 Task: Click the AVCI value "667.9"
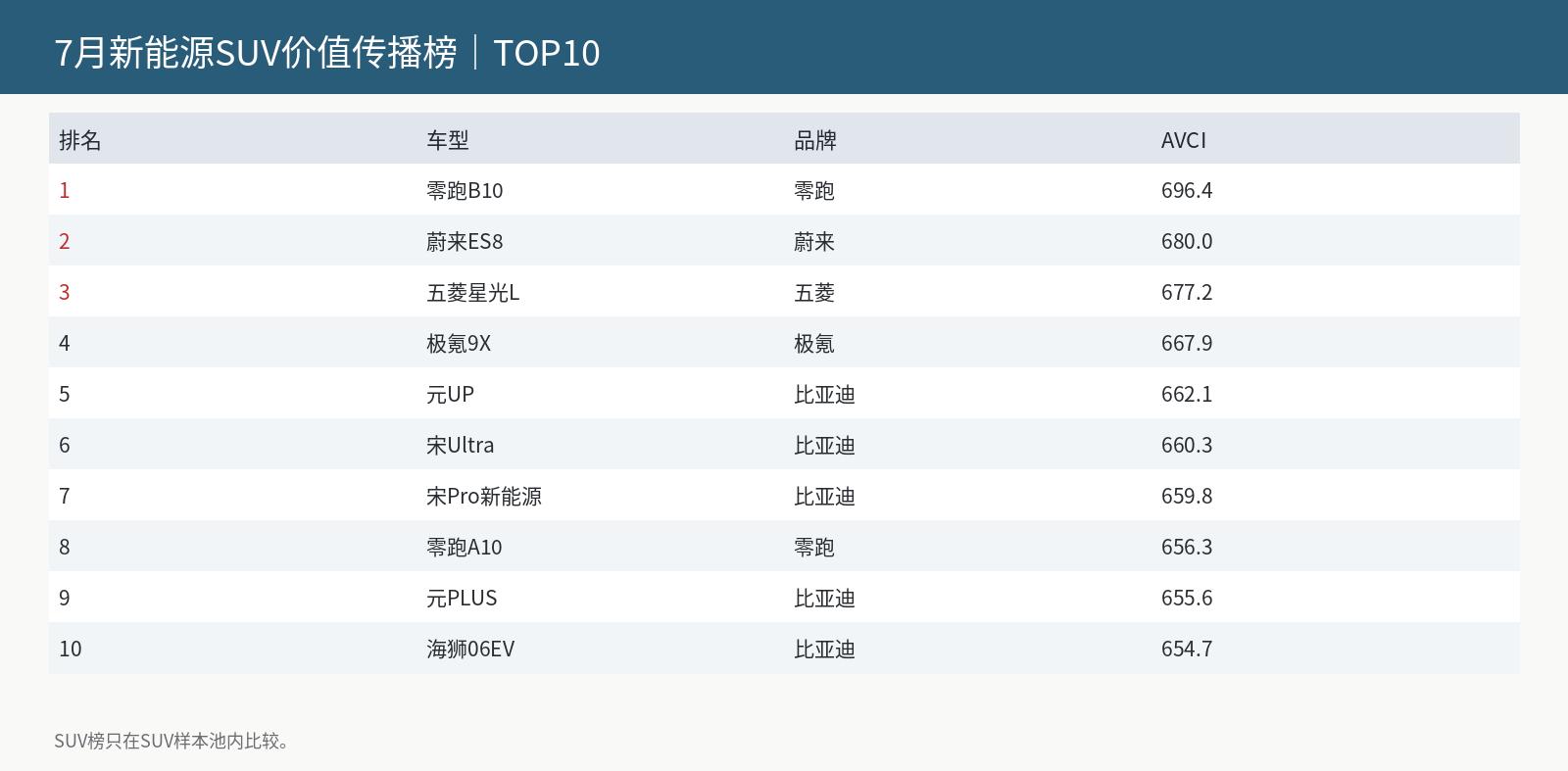[1187, 343]
